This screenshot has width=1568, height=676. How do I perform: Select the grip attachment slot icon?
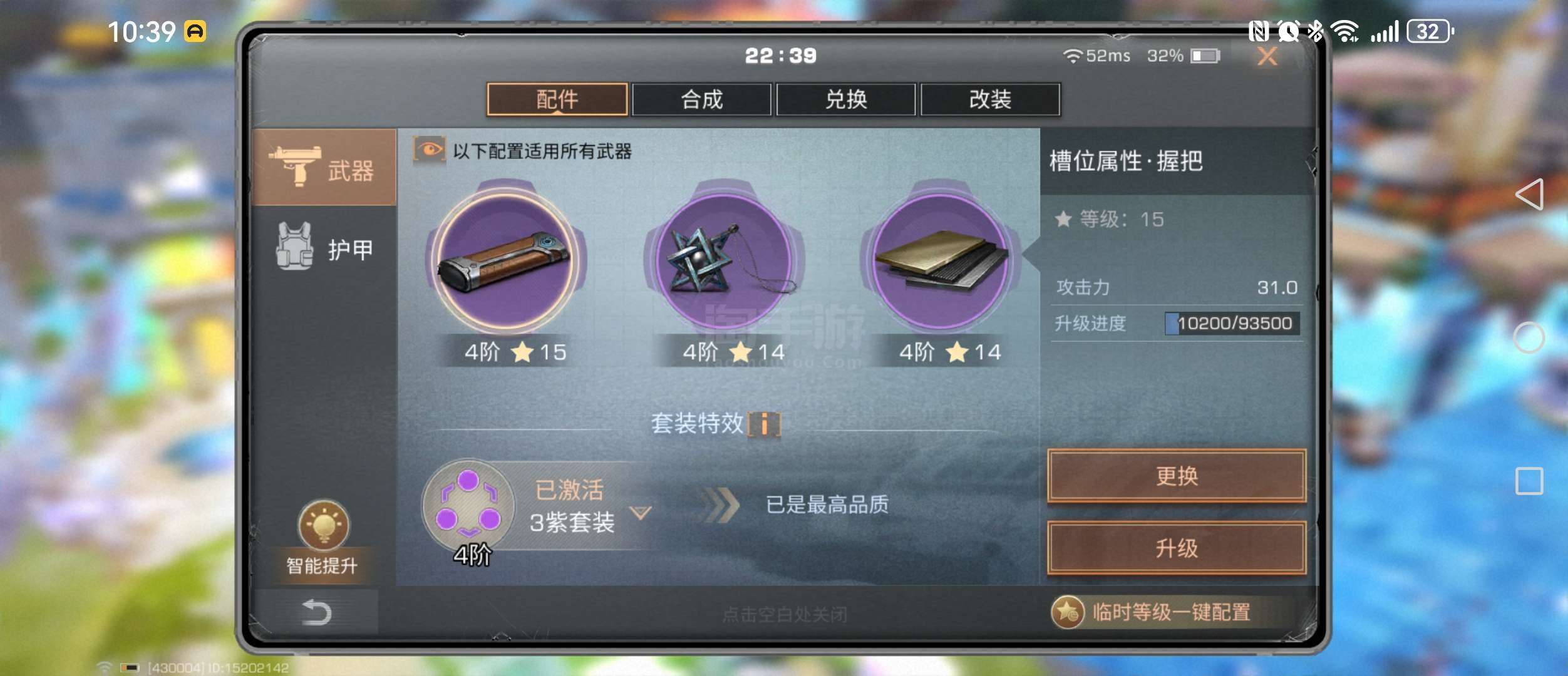(x=506, y=260)
